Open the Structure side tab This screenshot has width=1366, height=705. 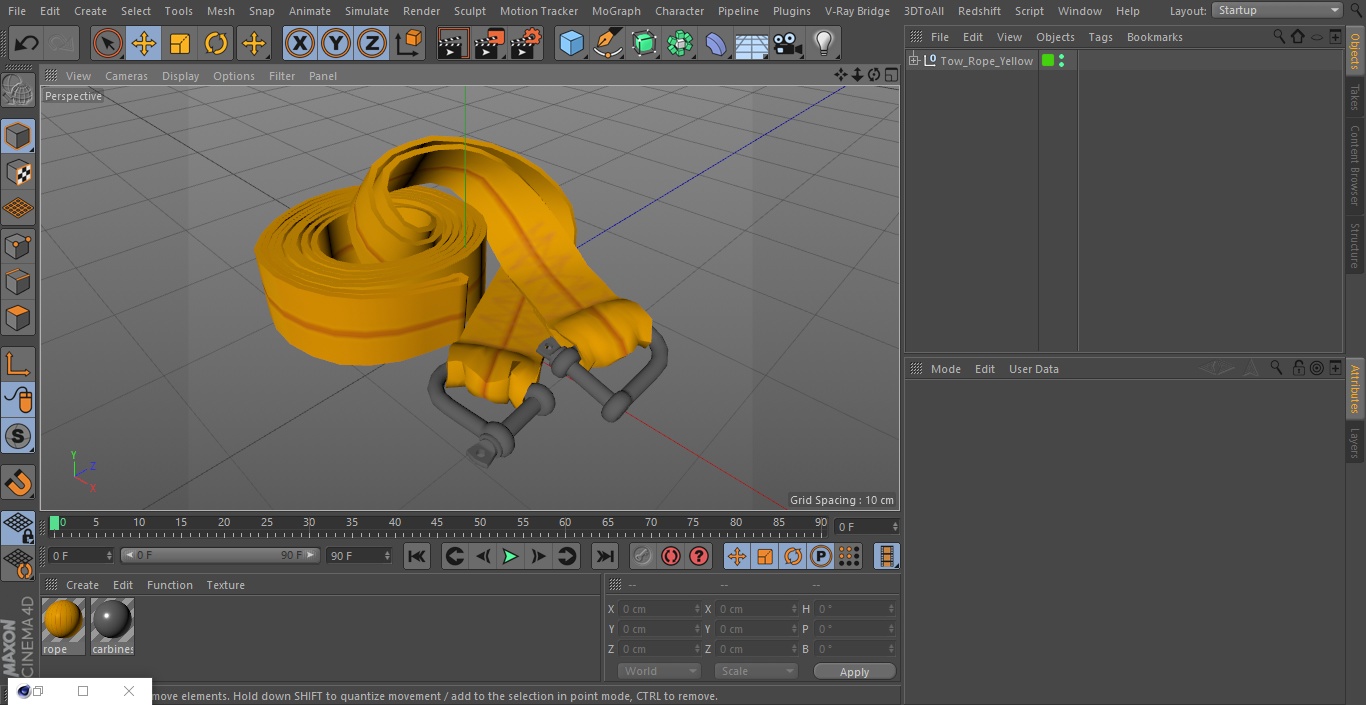(x=1355, y=245)
